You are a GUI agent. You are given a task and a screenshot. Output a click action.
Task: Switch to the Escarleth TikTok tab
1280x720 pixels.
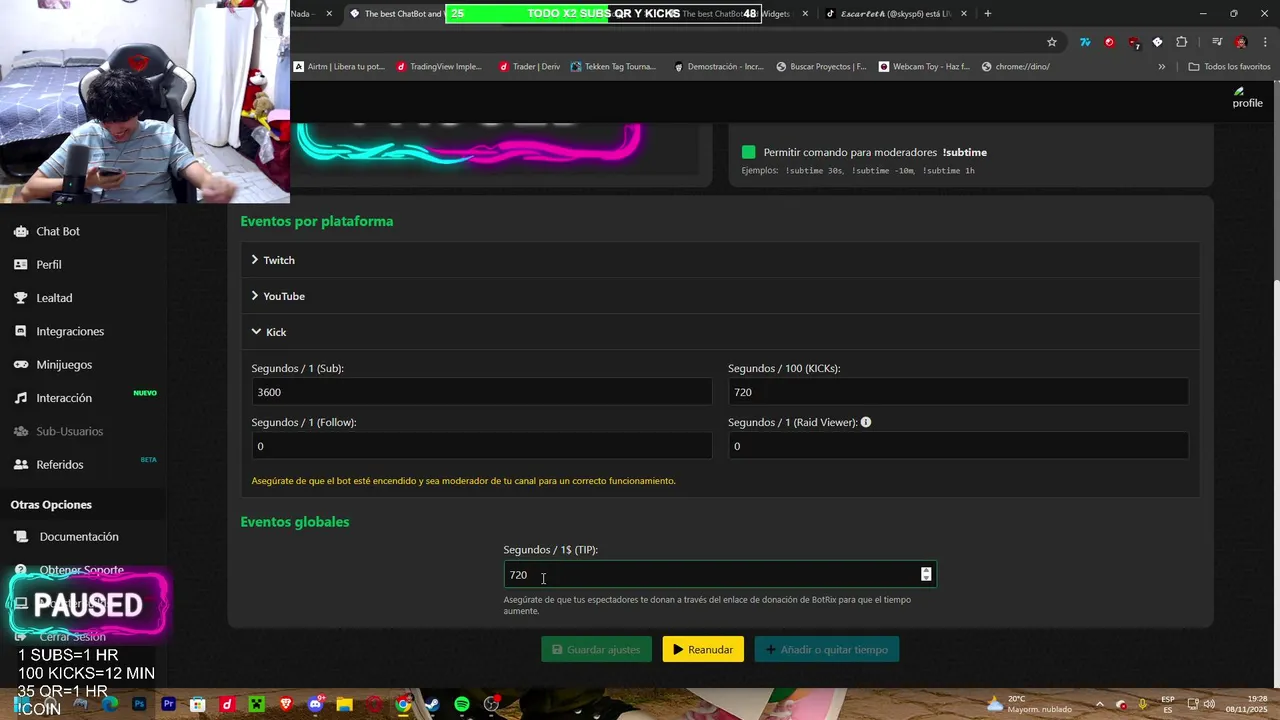pyautogui.click(x=895, y=14)
